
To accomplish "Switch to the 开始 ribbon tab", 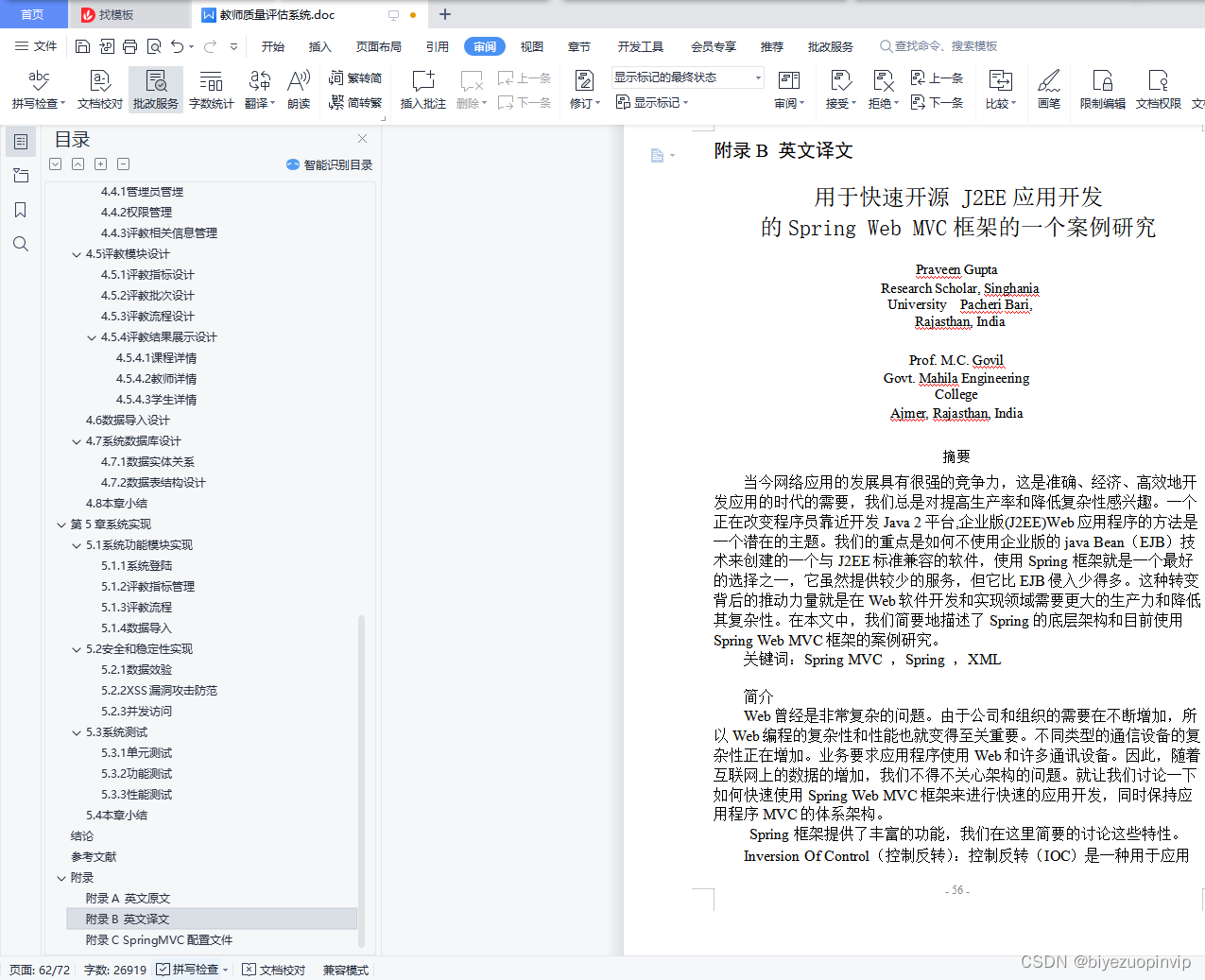I will tap(273, 46).
